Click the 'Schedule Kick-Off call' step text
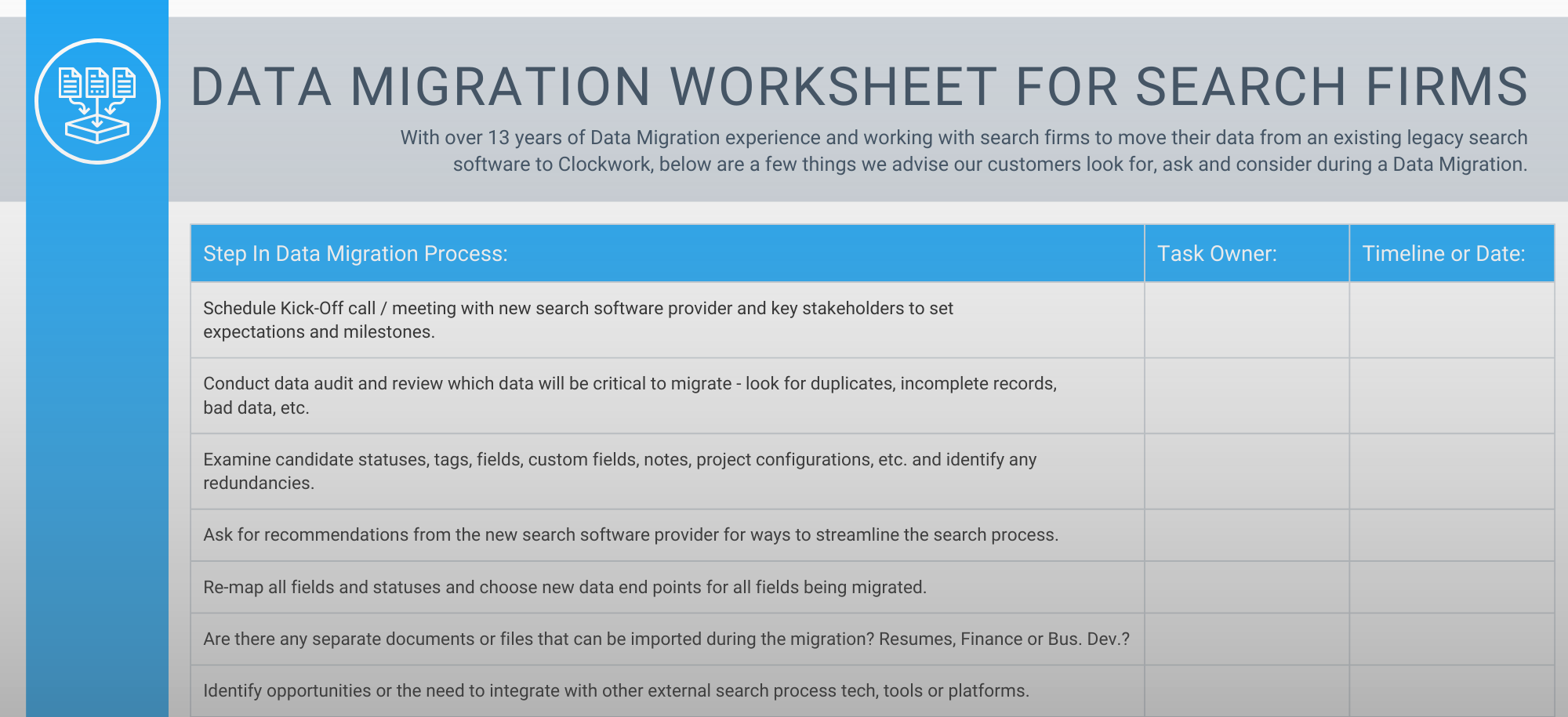 [x=578, y=320]
